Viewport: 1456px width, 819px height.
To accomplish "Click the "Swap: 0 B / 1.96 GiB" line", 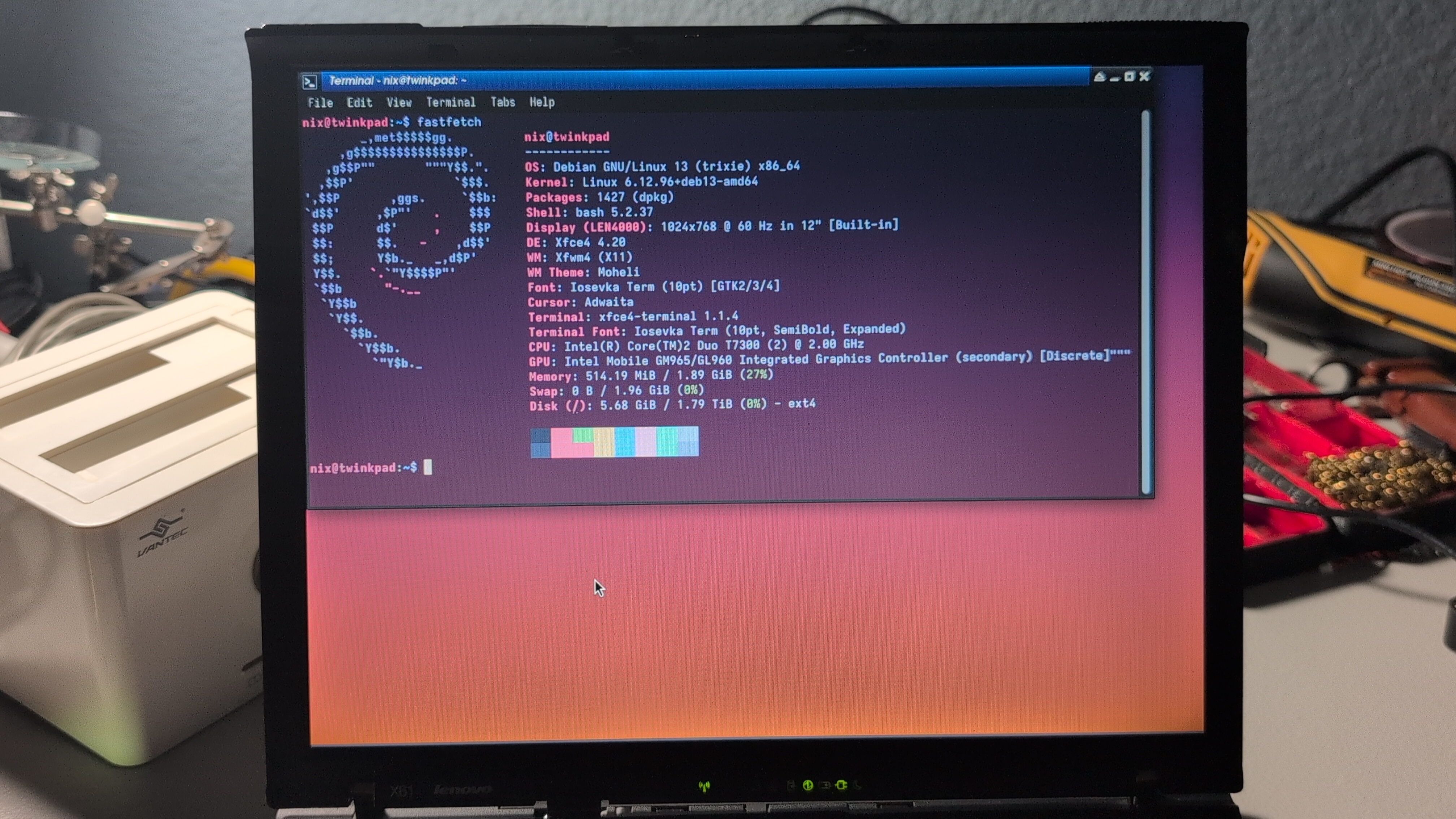I will pos(617,391).
